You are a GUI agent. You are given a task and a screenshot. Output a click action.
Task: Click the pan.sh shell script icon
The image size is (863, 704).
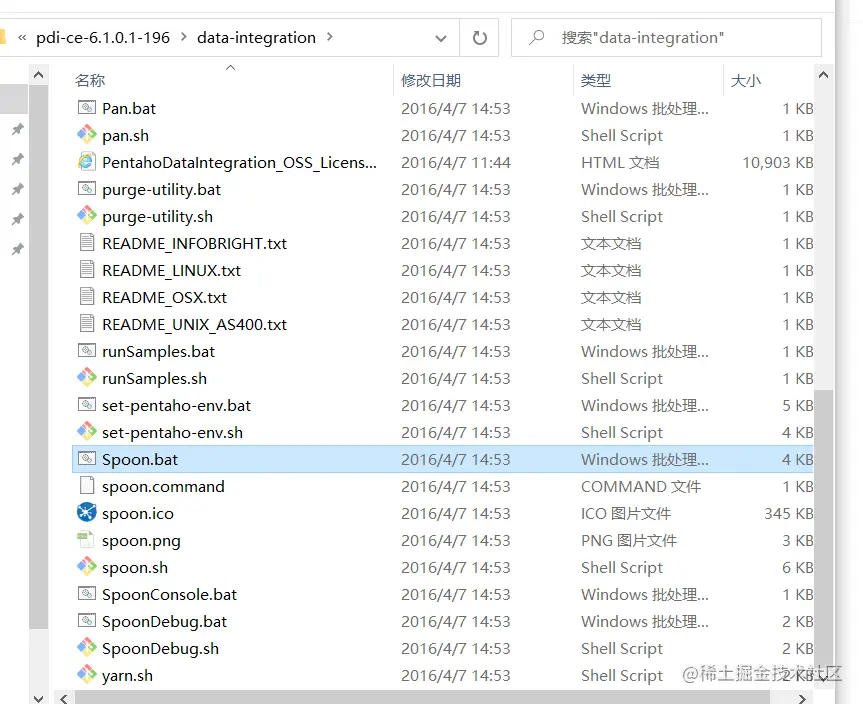[86, 134]
